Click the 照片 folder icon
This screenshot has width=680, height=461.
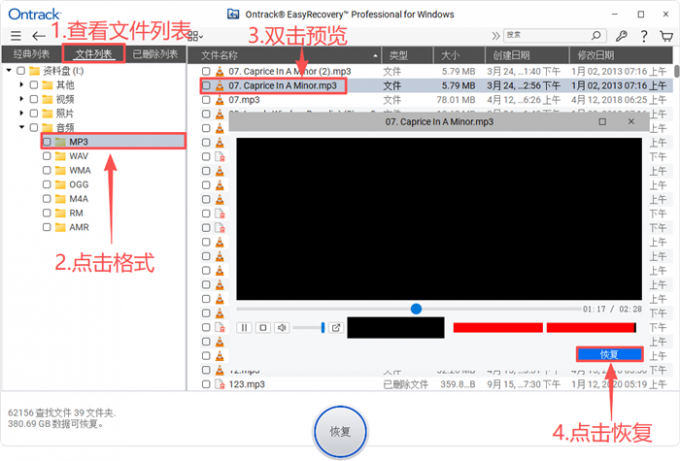pyautogui.click(x=47, y=114)
